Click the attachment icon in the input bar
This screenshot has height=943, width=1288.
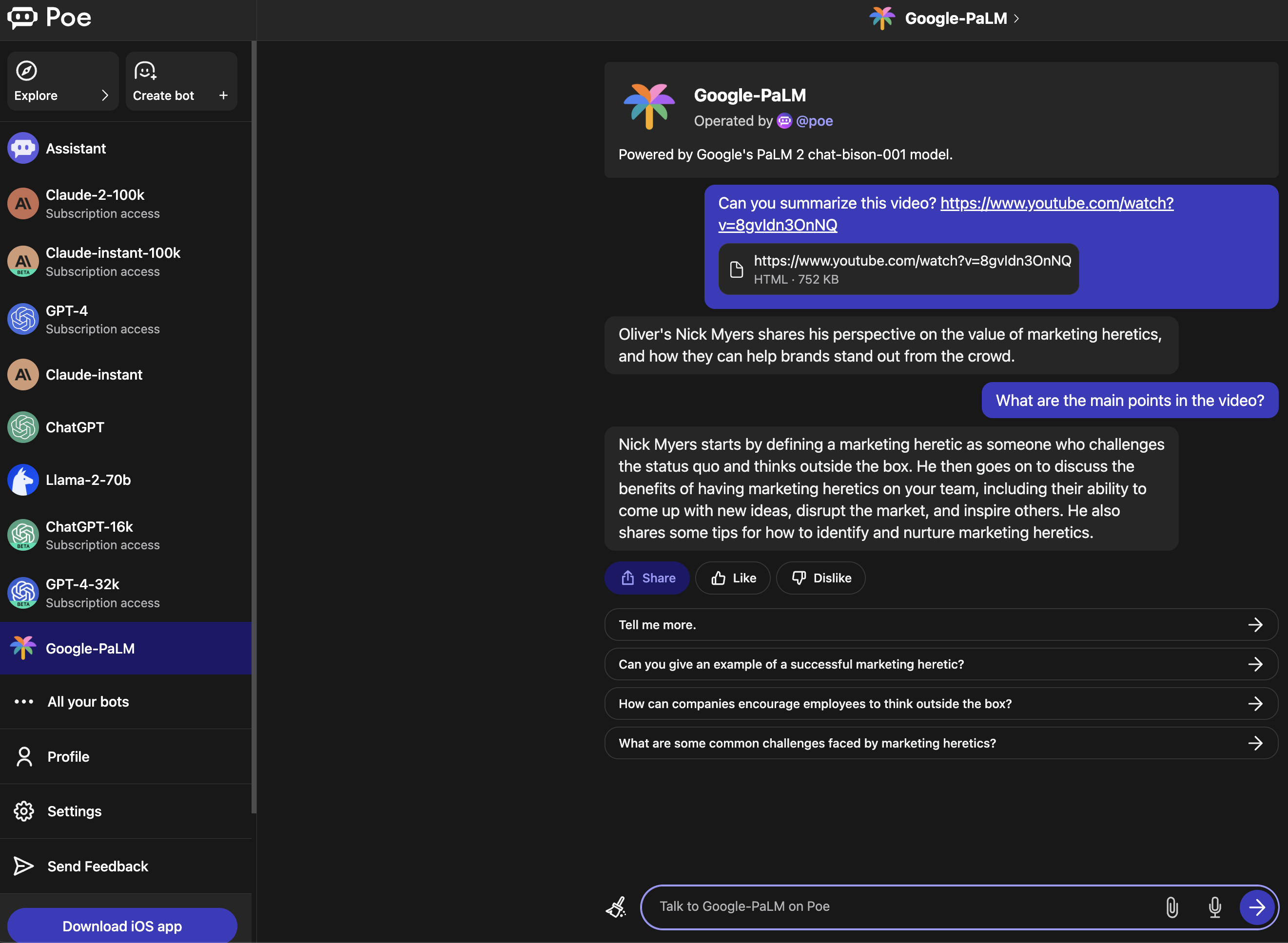pos(1172,905)
